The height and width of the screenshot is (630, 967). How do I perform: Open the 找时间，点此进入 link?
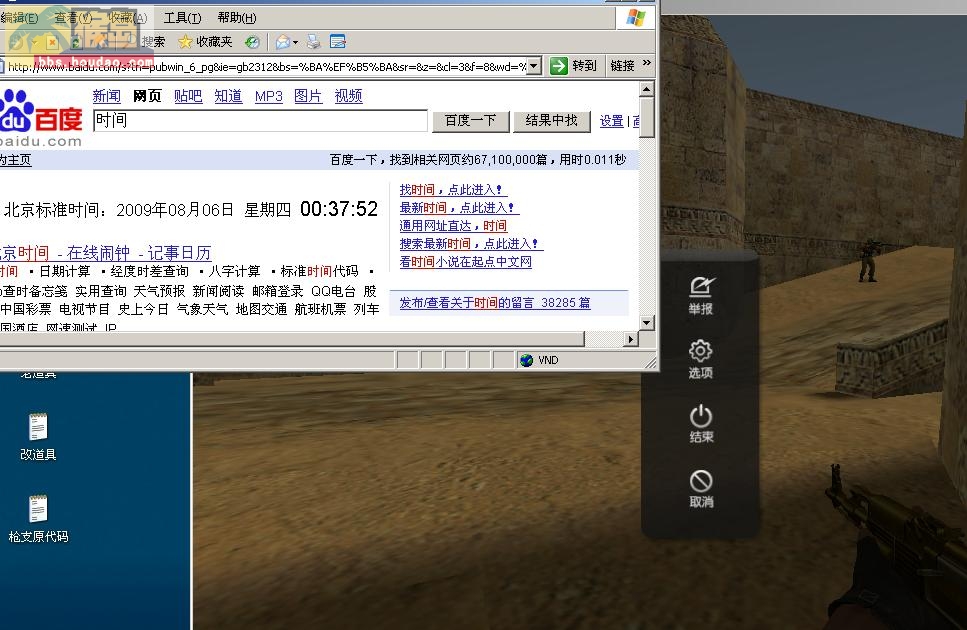451,190
